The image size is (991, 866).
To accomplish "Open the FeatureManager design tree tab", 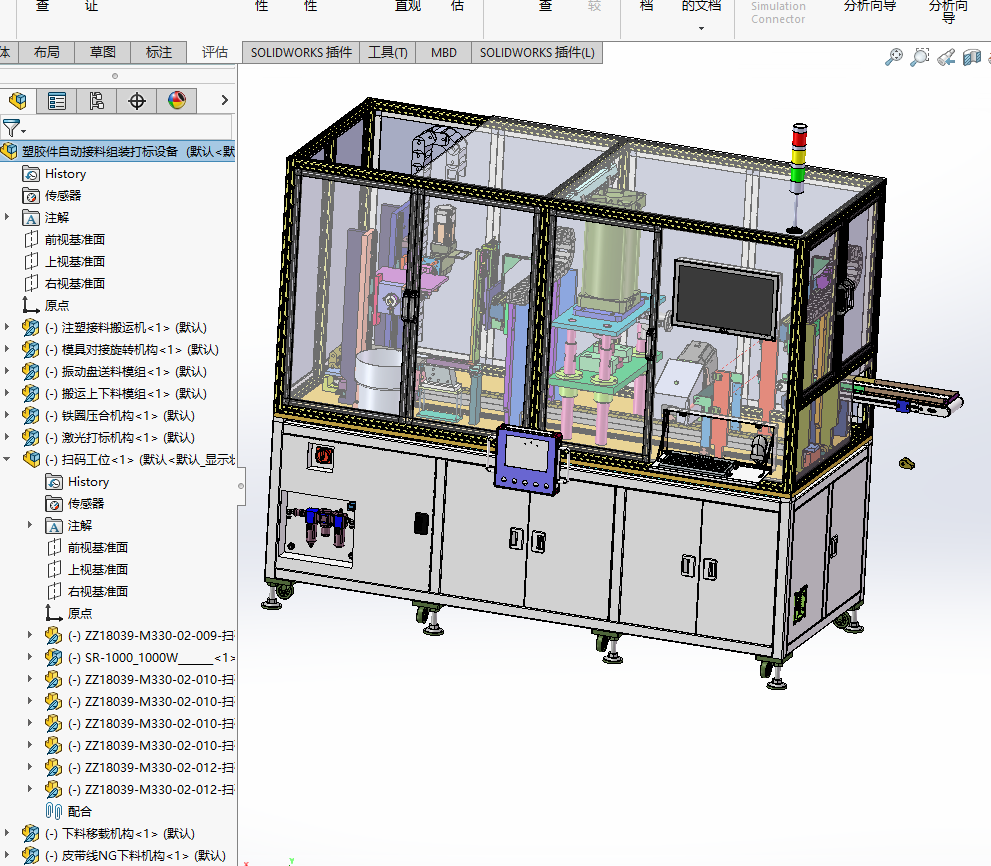I will pos(17,100).
